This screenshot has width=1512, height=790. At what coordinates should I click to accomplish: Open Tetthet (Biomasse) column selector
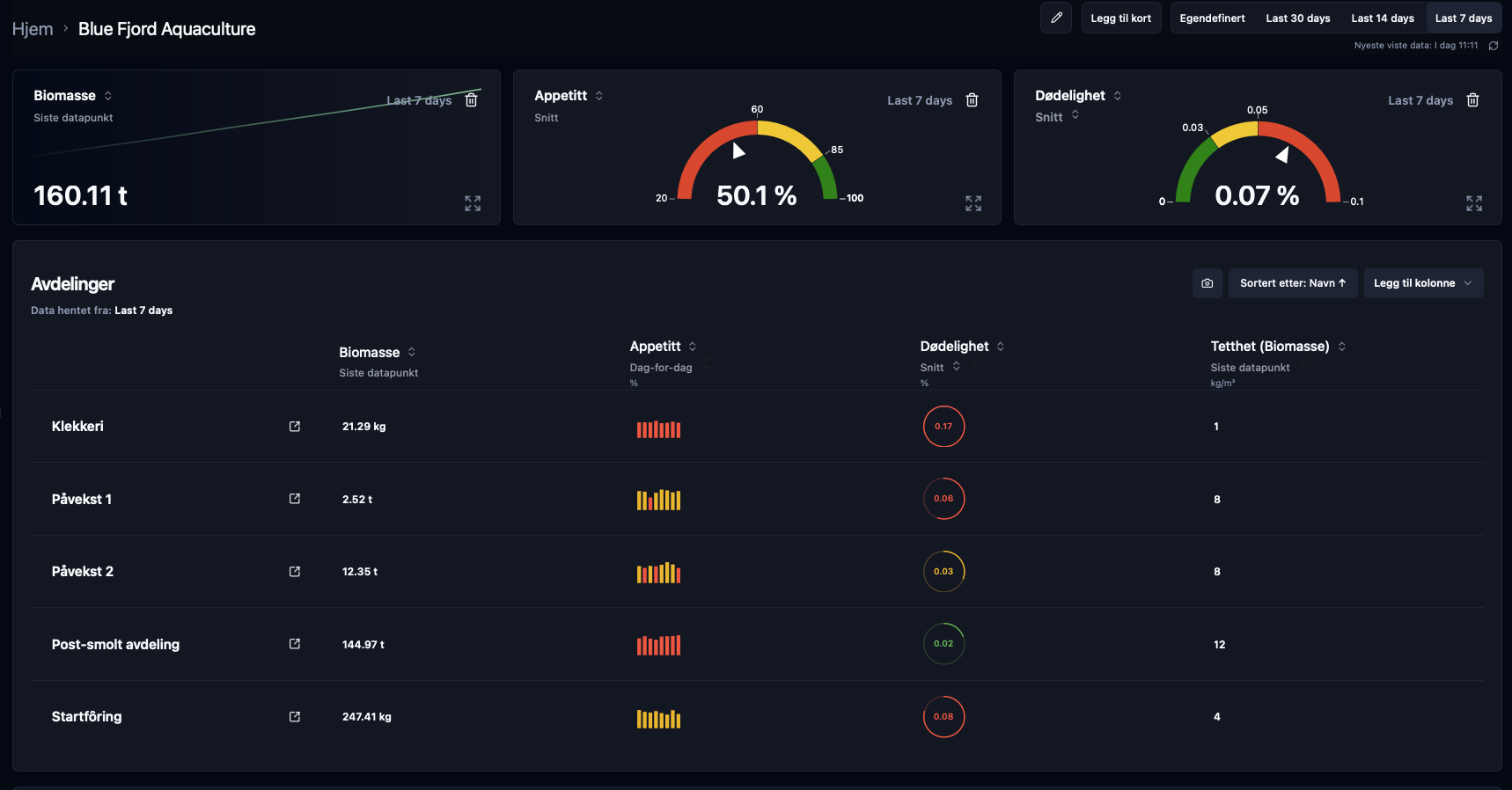(x=1342, y=347)
